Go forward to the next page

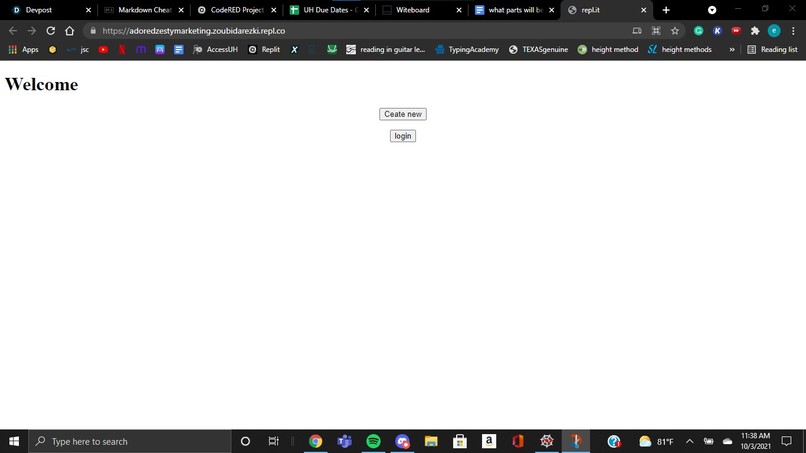coord(32,31)
